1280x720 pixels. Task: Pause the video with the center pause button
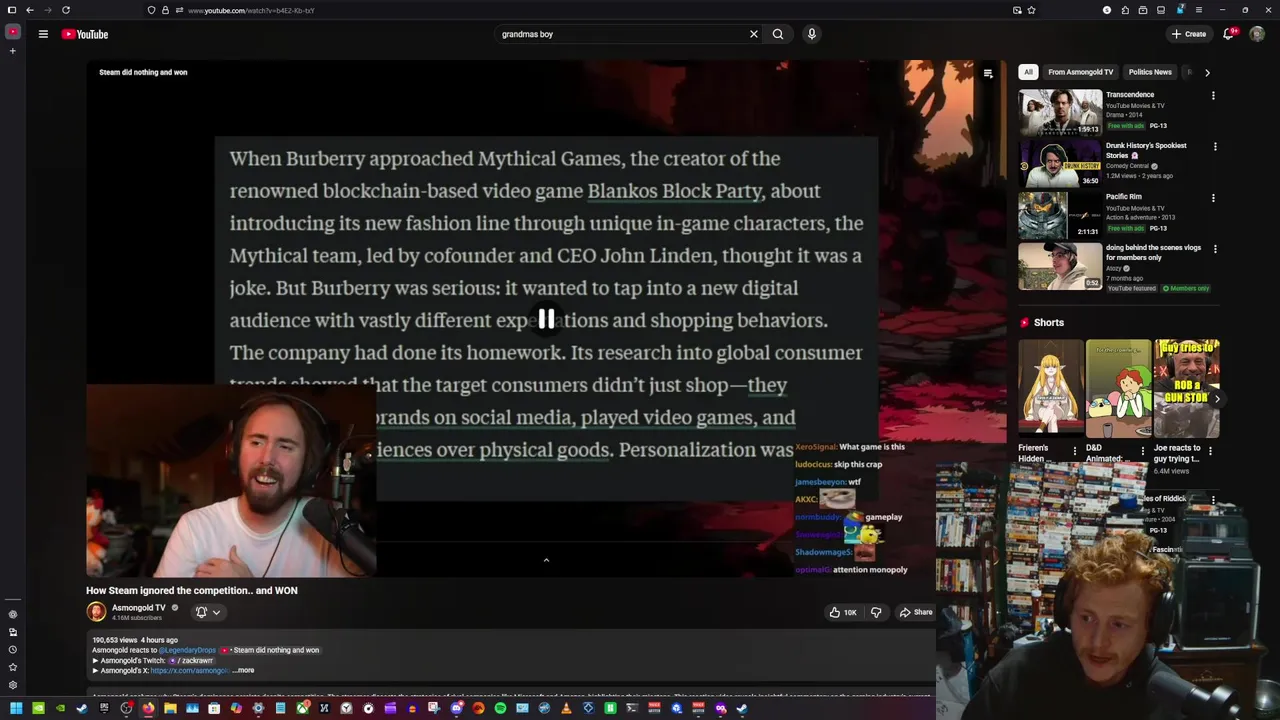click(546, 319)
